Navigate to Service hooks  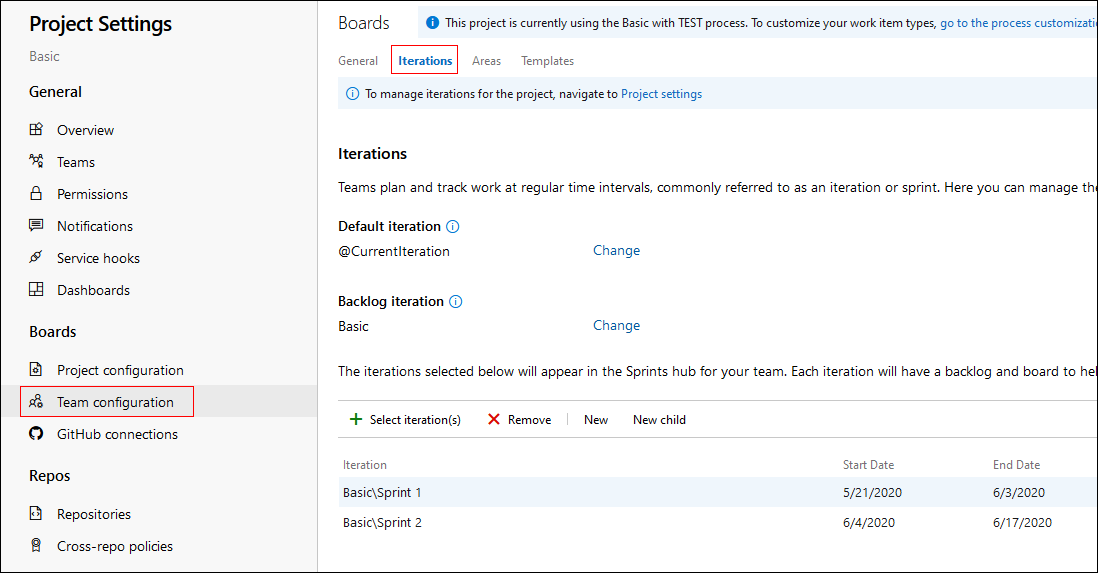pos(98,258)
